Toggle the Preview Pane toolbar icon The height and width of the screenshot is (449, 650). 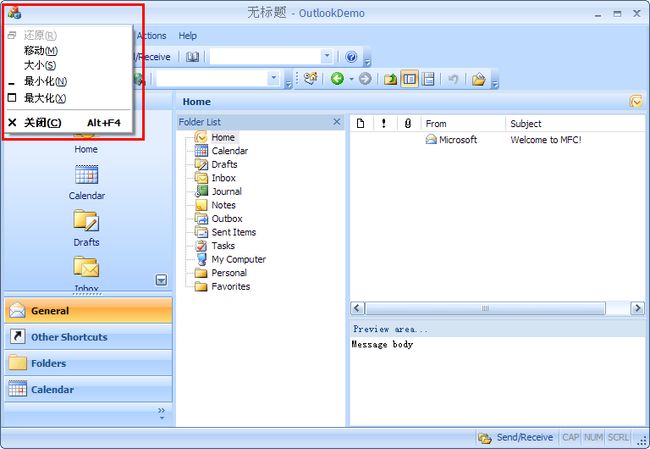428,78
